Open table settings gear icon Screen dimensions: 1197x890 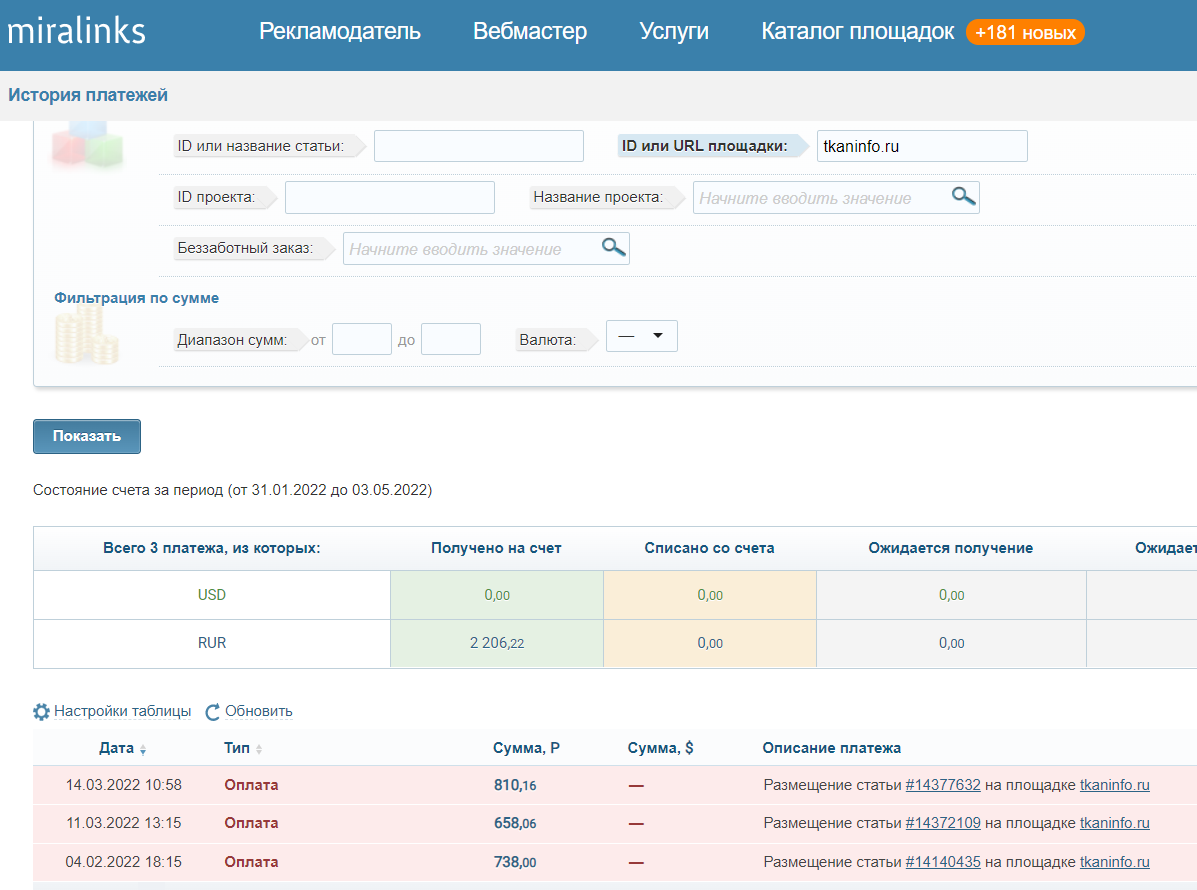coord(41,712)
